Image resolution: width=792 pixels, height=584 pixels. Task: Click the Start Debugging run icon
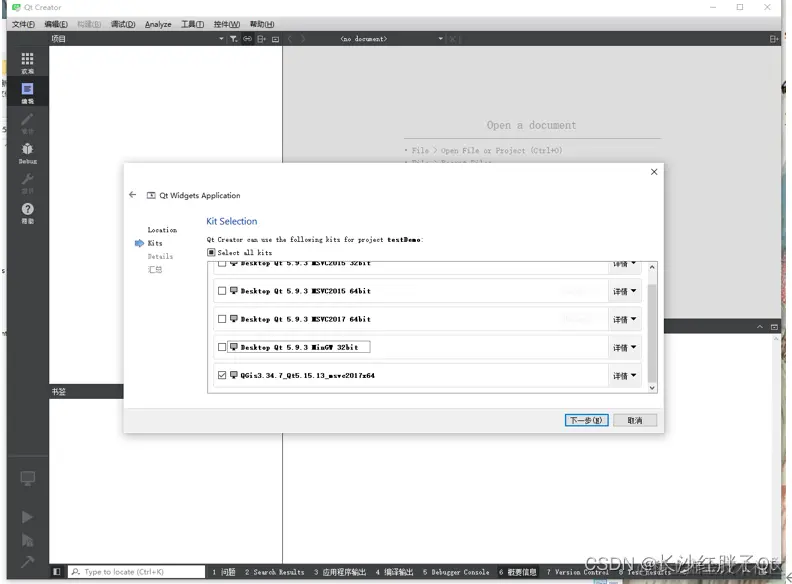click(x=27, y=540)
